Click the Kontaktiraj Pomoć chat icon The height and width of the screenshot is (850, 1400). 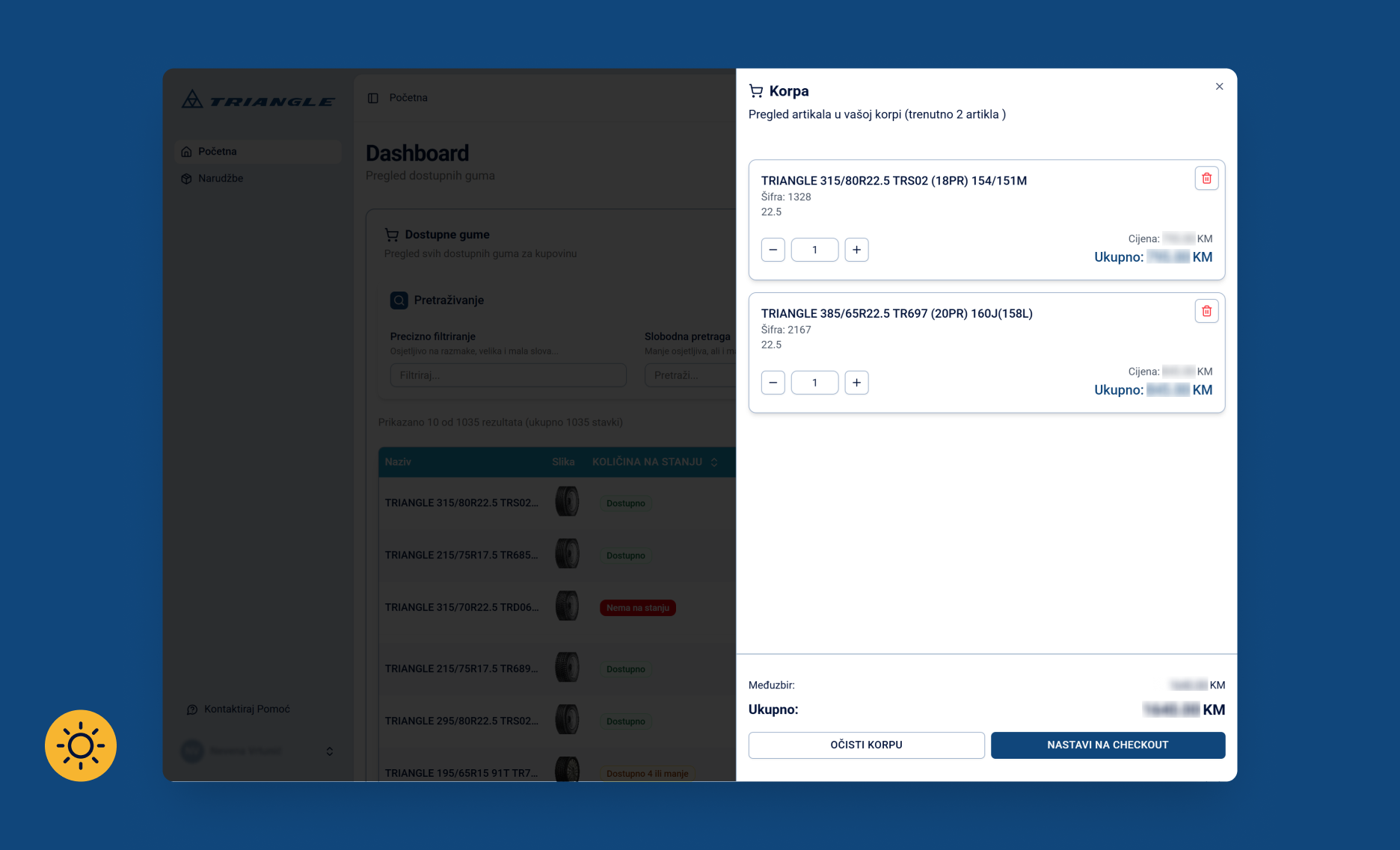pos(192,709)
